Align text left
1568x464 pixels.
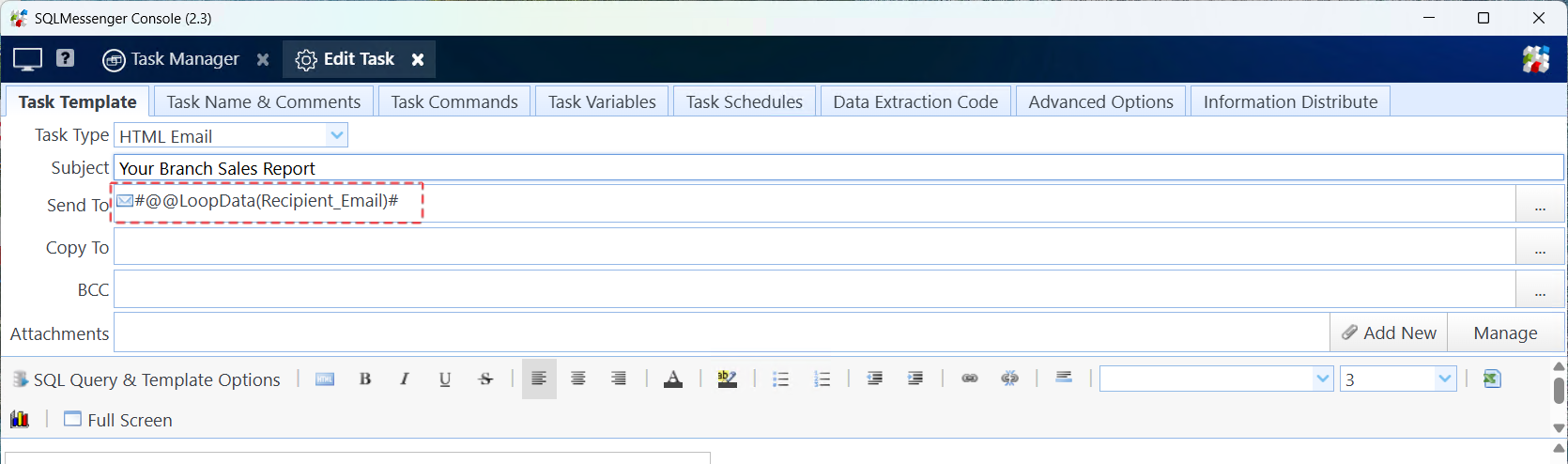click(539, 379)
